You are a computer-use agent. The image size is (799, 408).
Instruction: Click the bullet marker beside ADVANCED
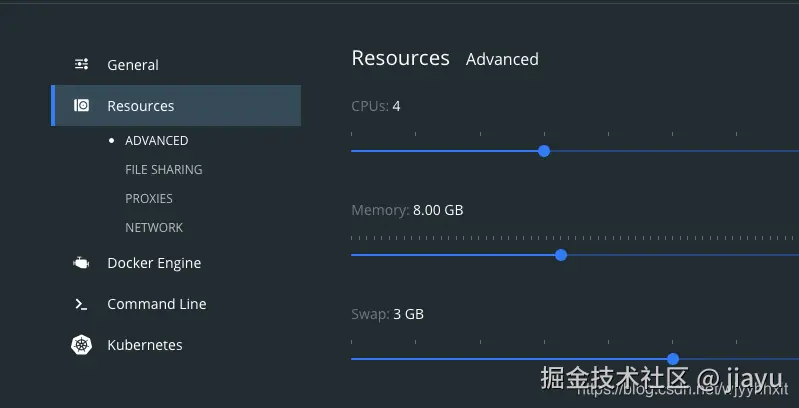[111, 141]
